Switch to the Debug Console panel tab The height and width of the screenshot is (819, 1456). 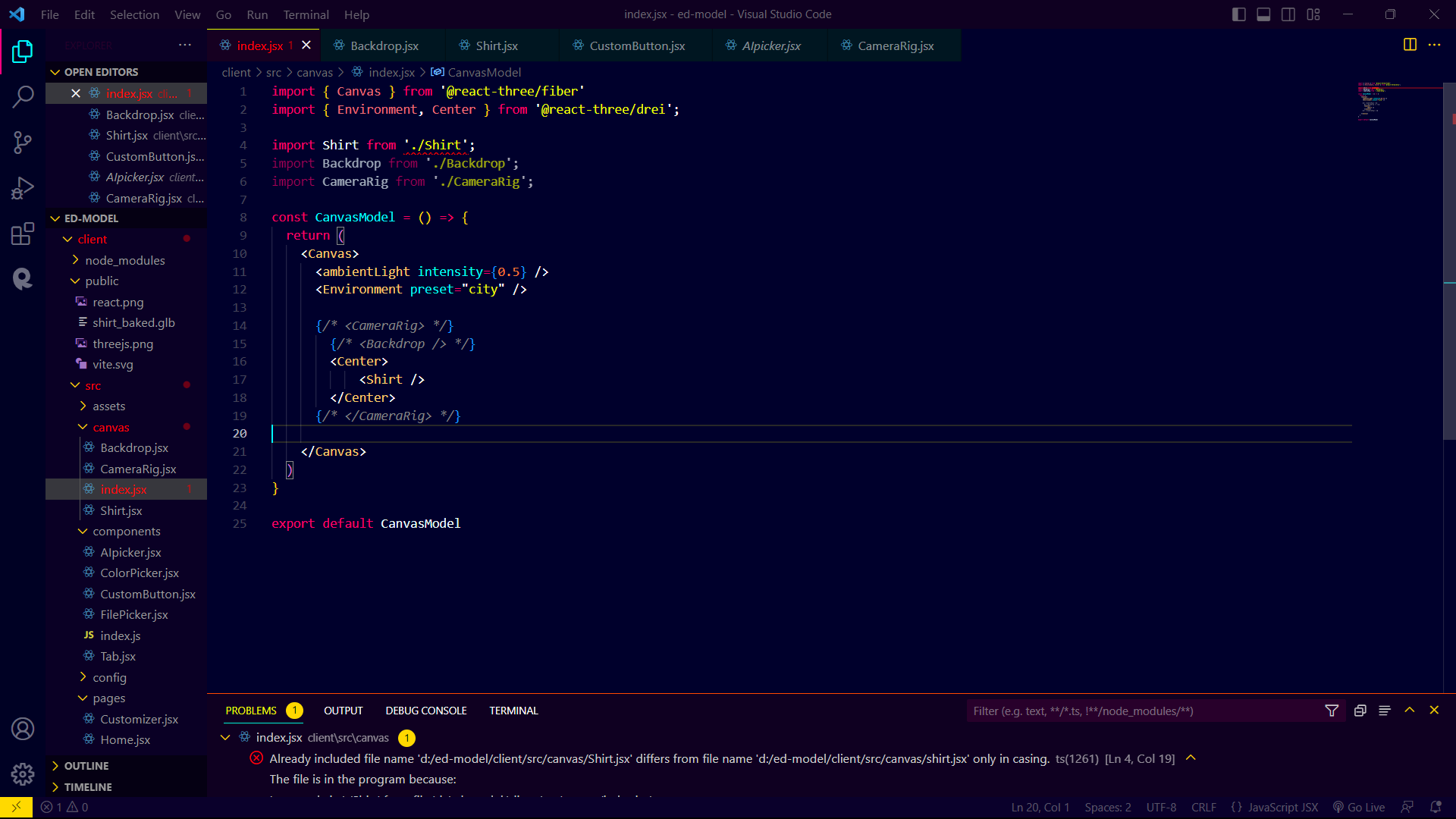click(x=425, y=711)
